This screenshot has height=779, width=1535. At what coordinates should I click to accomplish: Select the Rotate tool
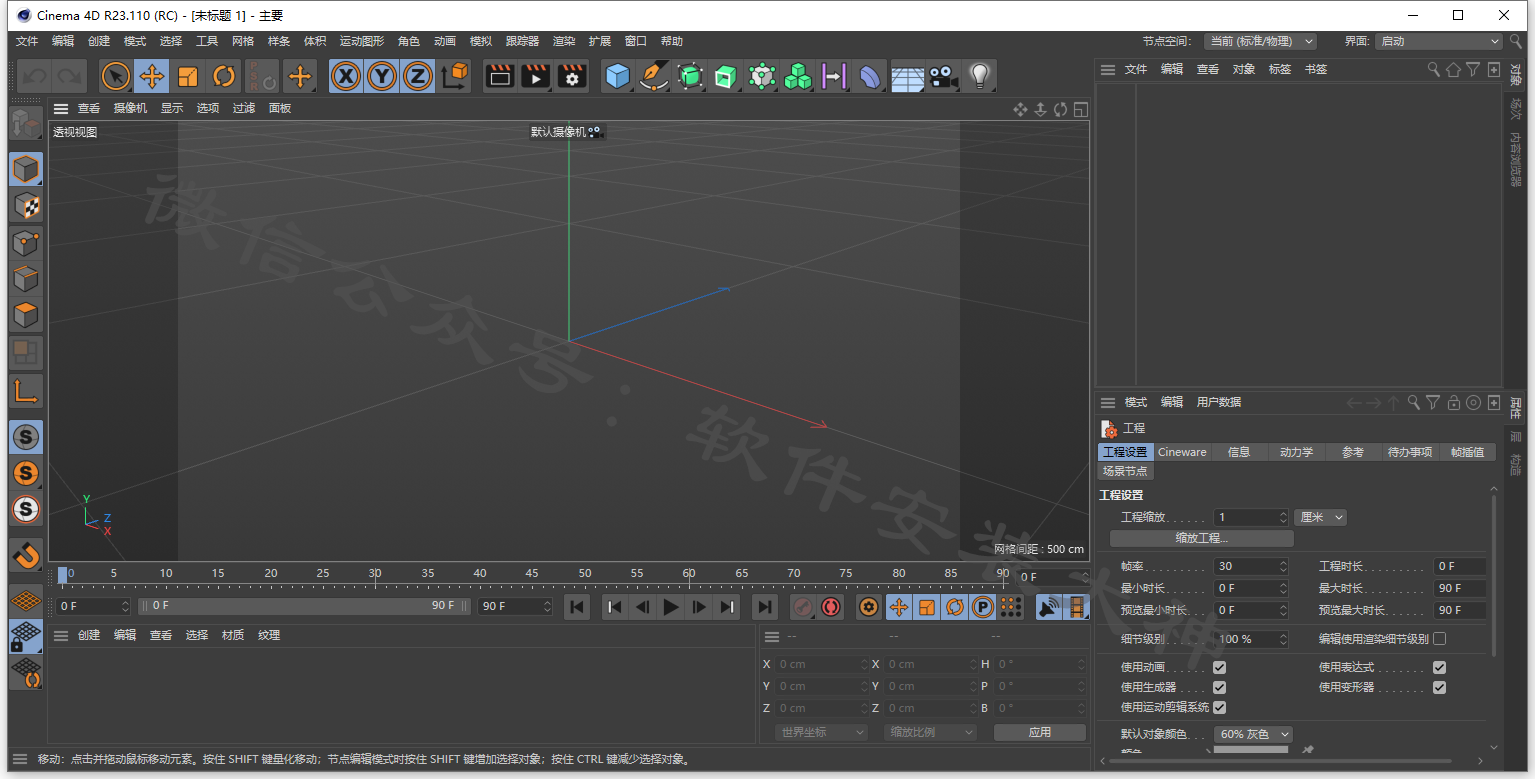[224, 76]
